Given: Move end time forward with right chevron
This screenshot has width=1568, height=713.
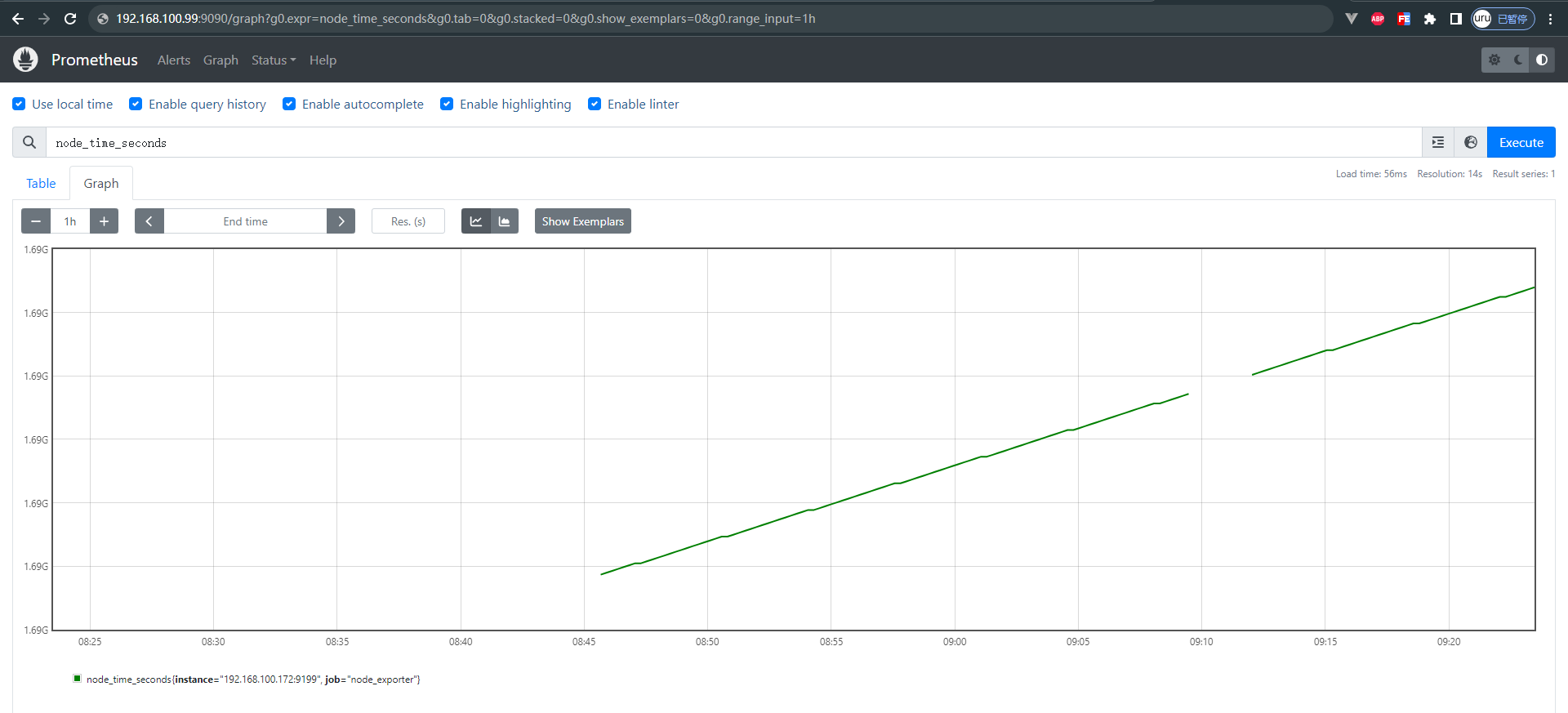Looking at the screenshot, I should click(341, 221).
